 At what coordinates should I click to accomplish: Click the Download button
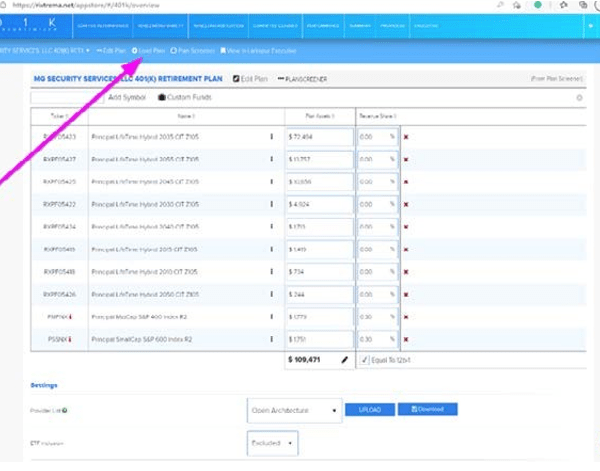tap(427, 409)
